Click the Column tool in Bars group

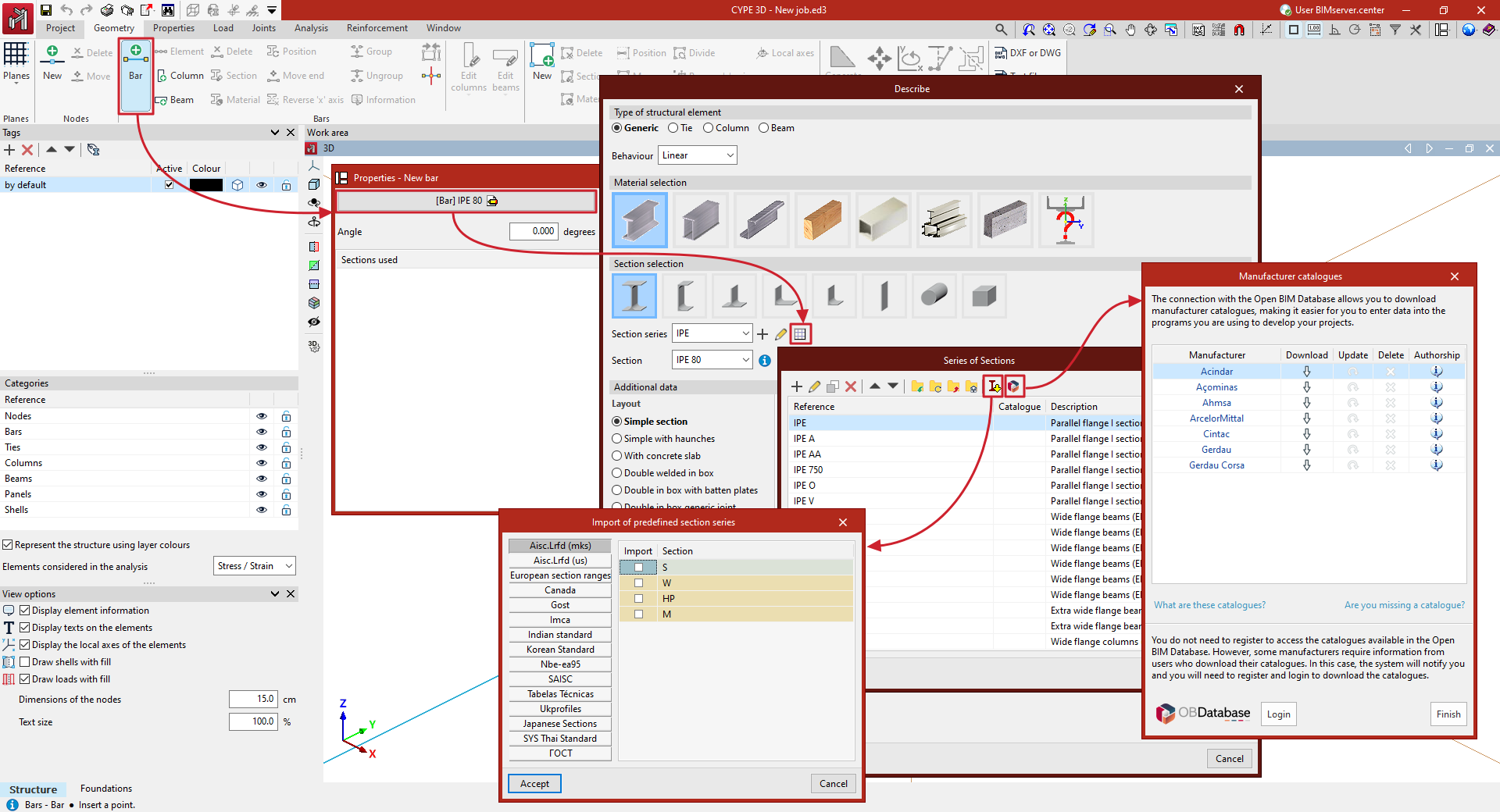pos(180,76)
